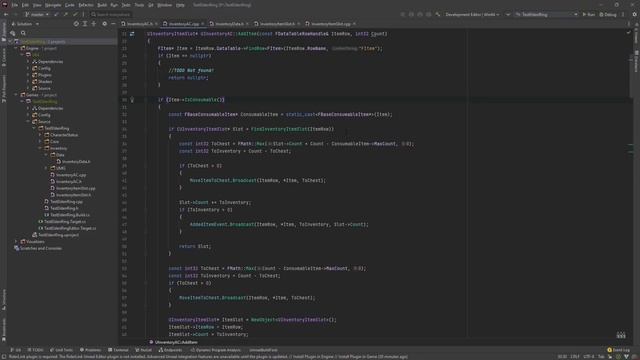Click the inspection checkmark status icon
This screenshot has height=360, width=640.
[629, 32]
